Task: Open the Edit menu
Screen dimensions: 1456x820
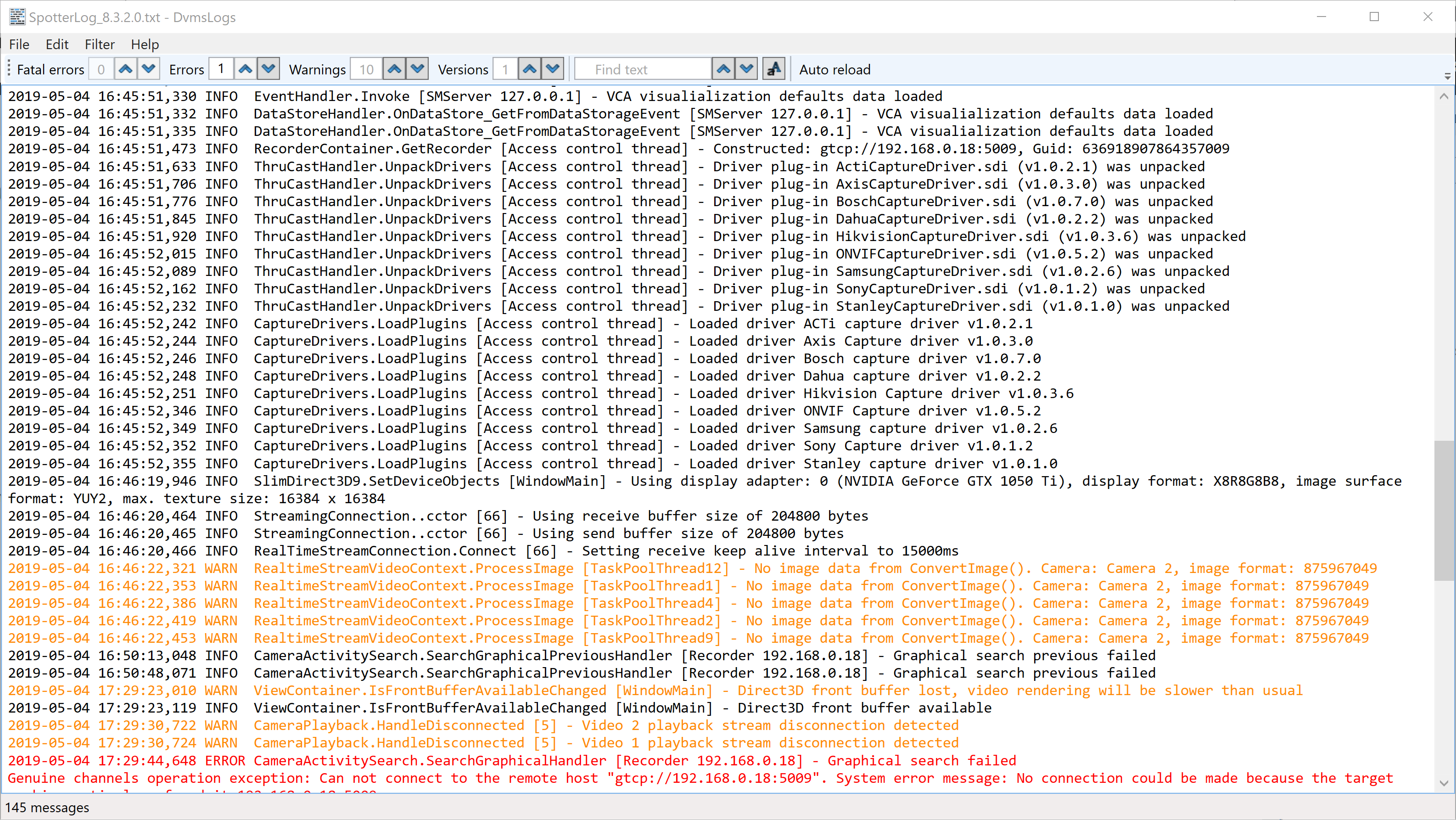Action: tap(57, 44)
